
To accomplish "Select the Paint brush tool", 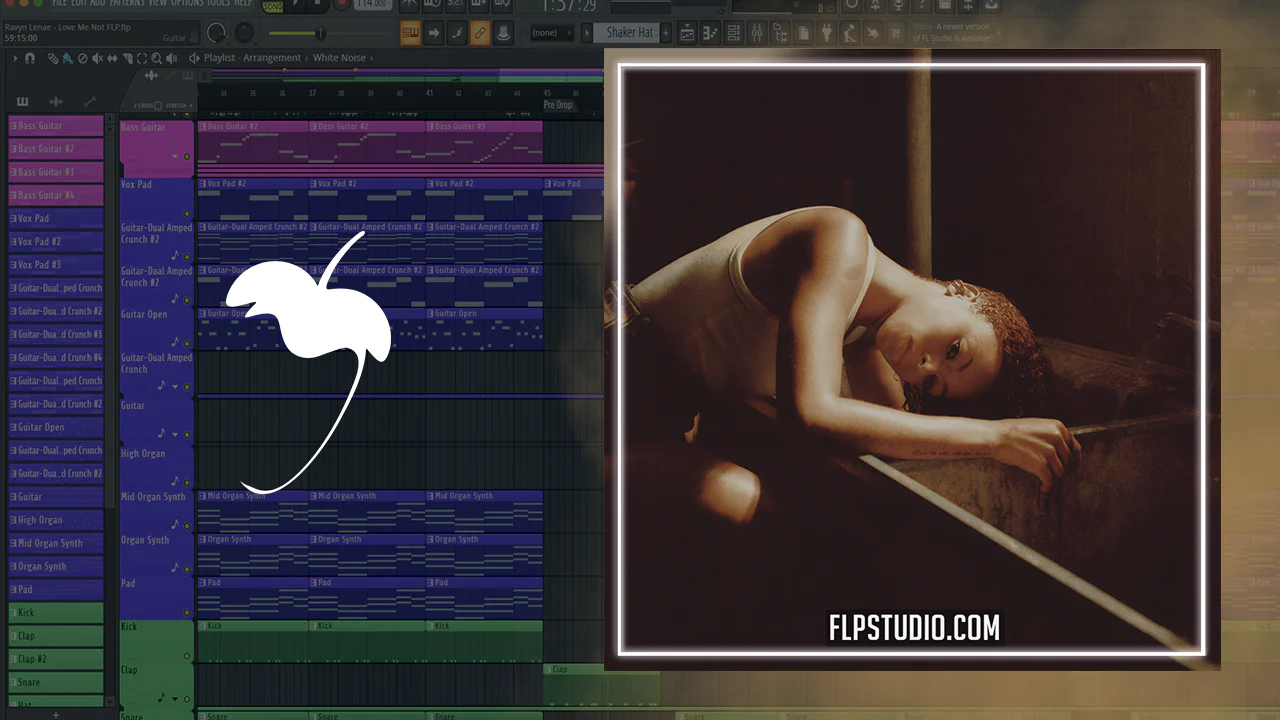I will 67,58.
